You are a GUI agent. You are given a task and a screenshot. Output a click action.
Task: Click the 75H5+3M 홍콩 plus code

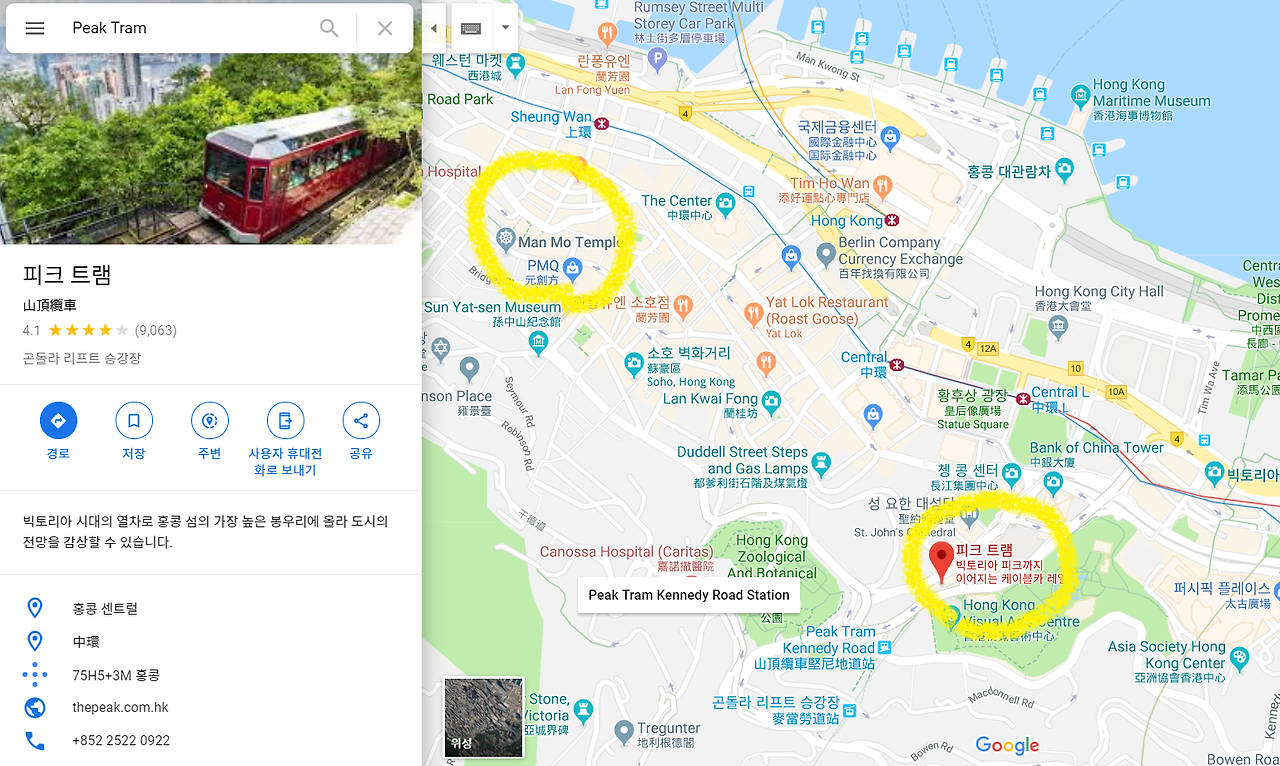116,675
